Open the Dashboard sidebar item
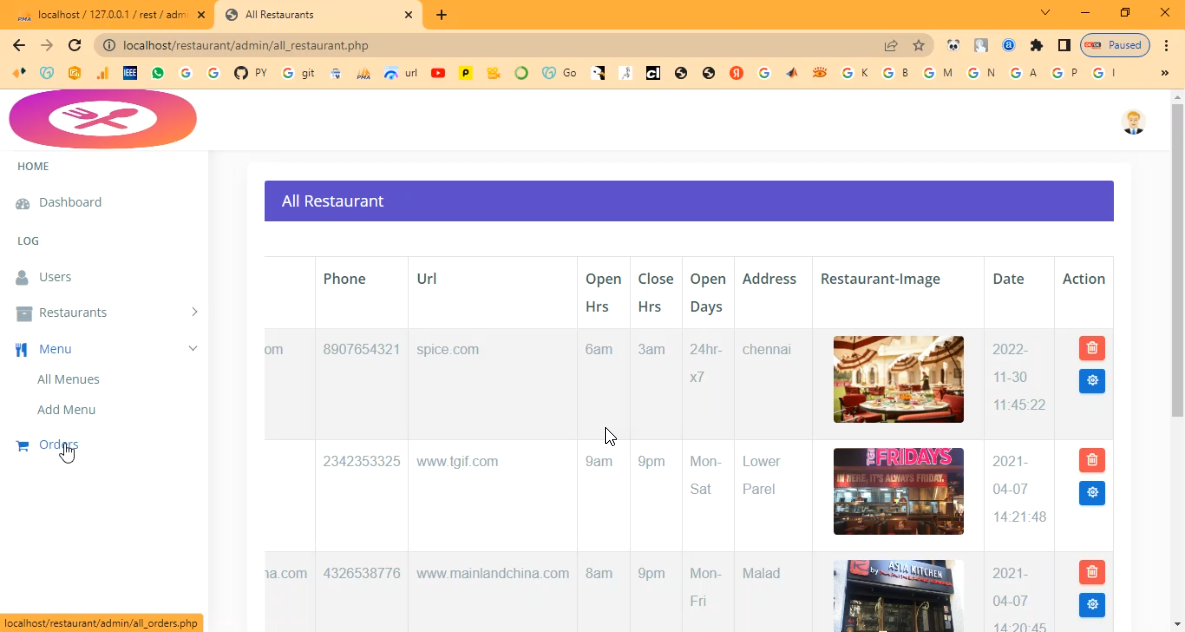Screen dimensions: 1185x632 click(70, 202)
